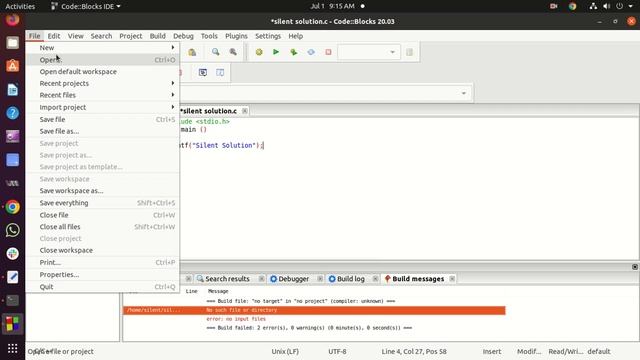Open the Plugins menu

click(236, 36)
